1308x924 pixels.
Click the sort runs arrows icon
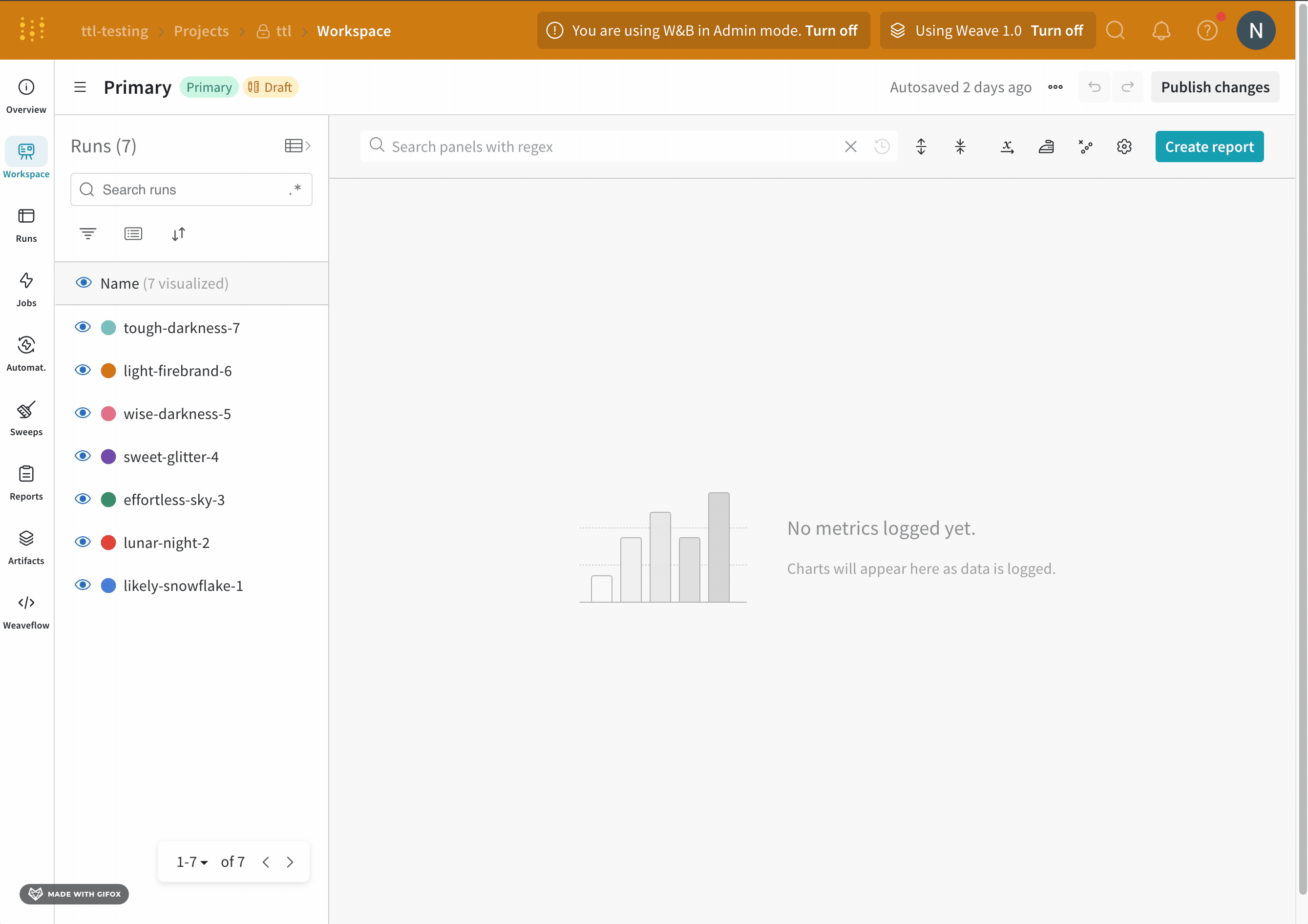[178, 233]
